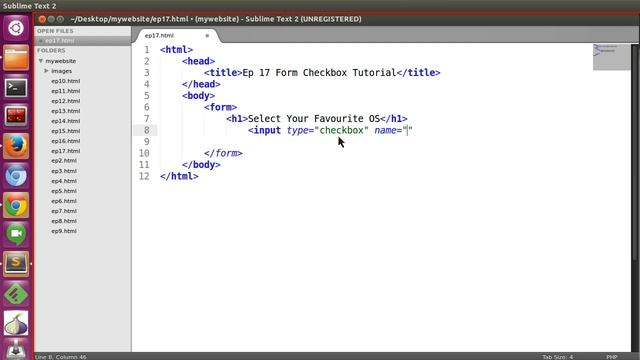Select the images folder label

tap(62, 71)
